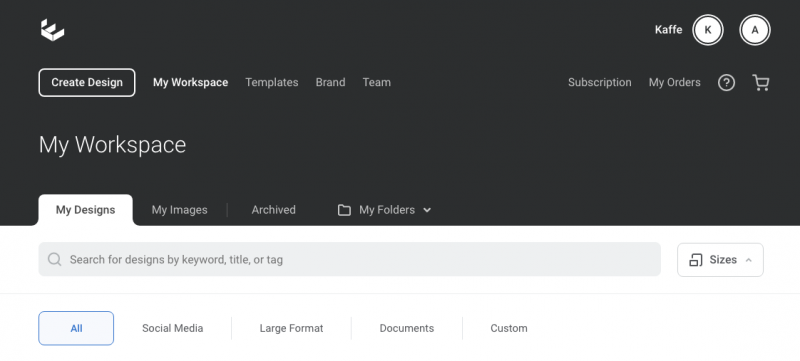Open the Templates menu item
Screen dimensions: 800x361
tap(271, 83)
